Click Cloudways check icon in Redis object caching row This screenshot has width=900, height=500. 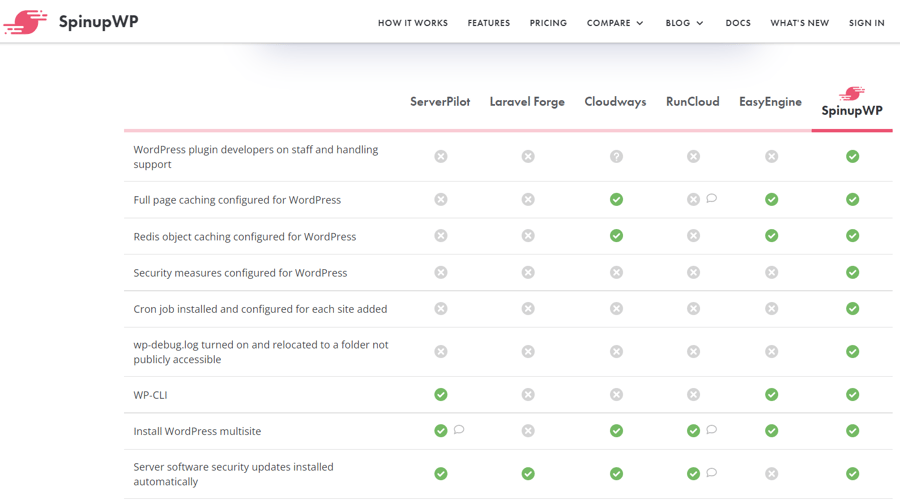point(616,235)
